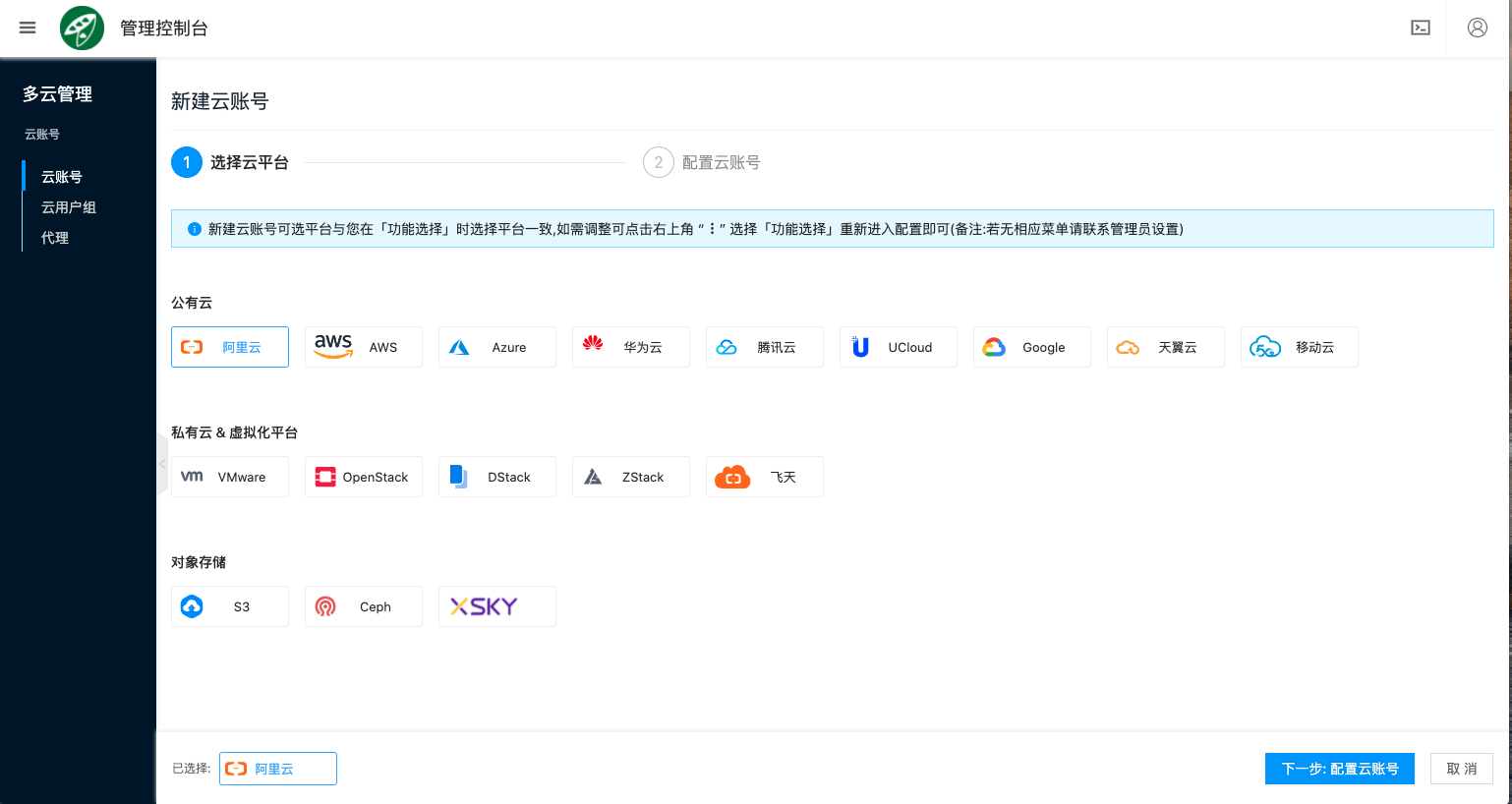Click step 2 配置云账号 in the wizard

tap(702, 162)
